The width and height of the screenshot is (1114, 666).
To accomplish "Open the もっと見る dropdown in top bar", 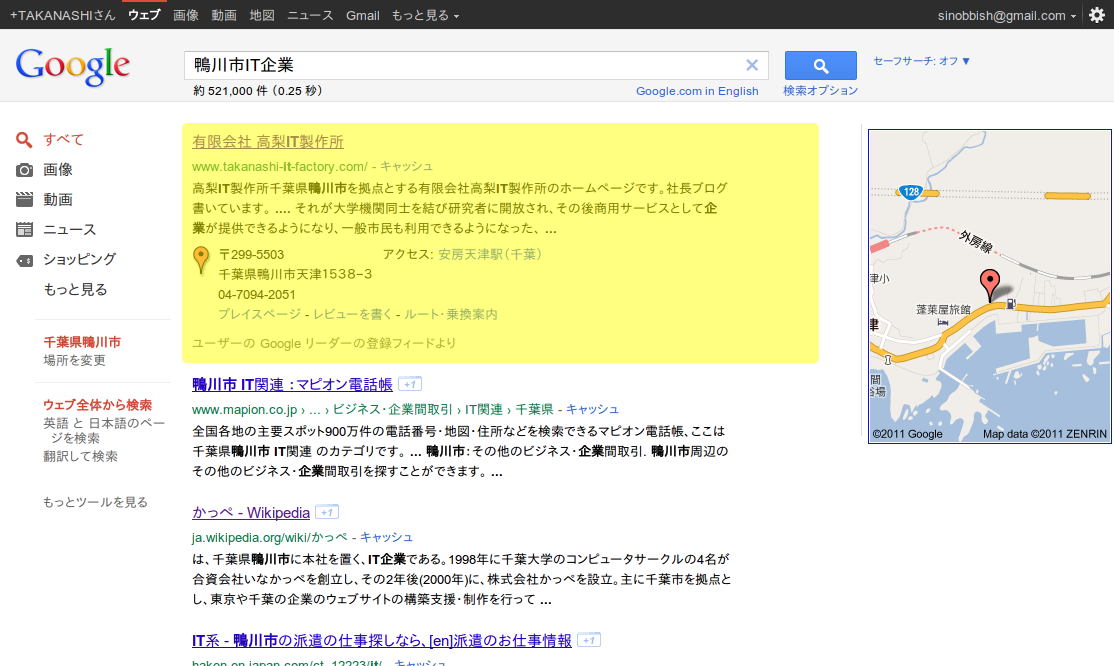I will pos(425,16).
